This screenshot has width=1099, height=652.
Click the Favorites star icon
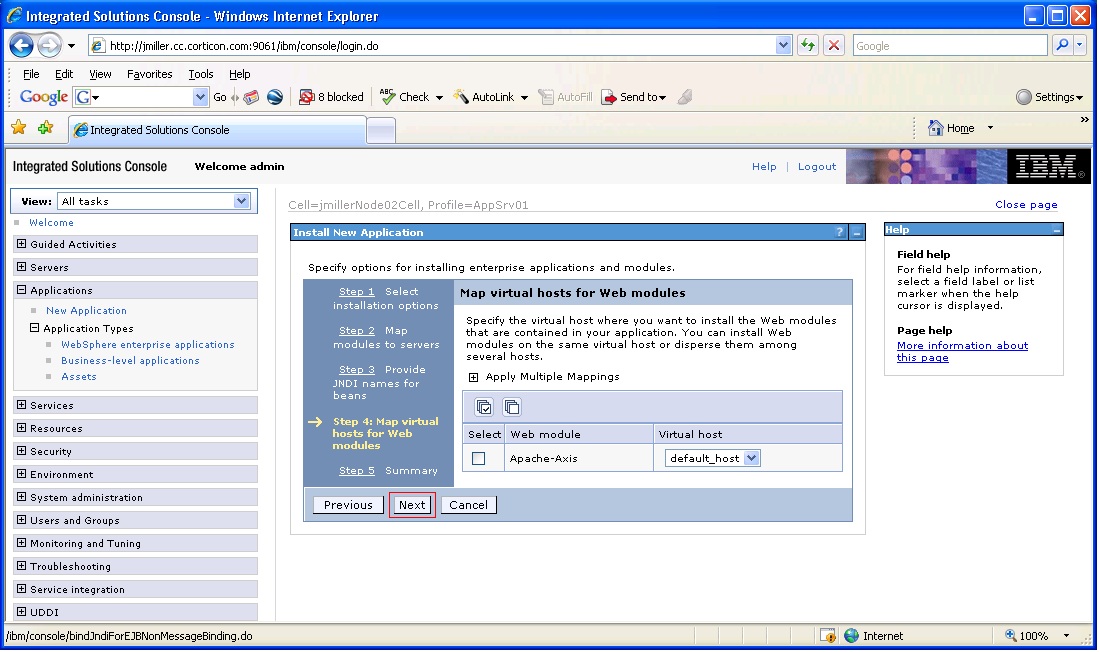[x=19, y=128]
